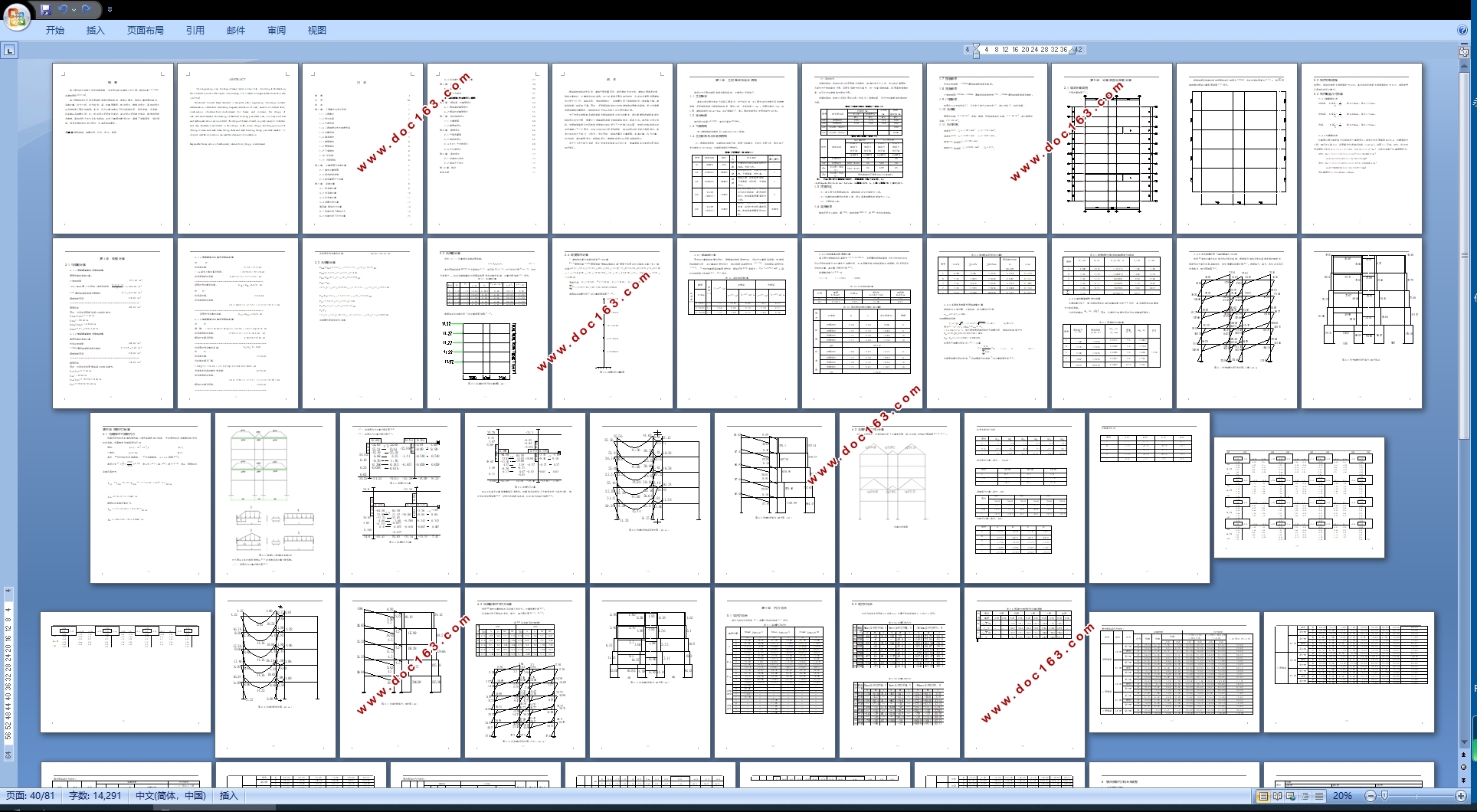1477x812 pixels.
Task: Click the 中文(简体，中国) language indicator
Action: 170,796
